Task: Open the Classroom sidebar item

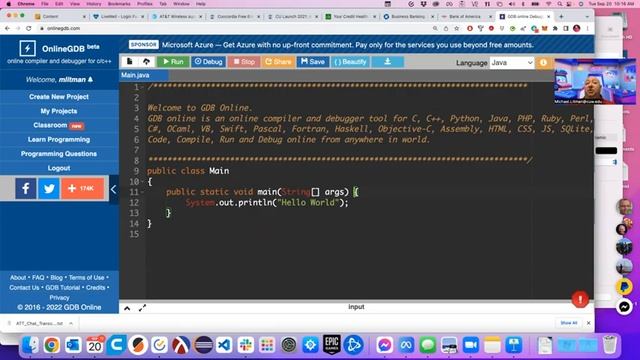Action: pyautogui.click(x=59, y=125)
